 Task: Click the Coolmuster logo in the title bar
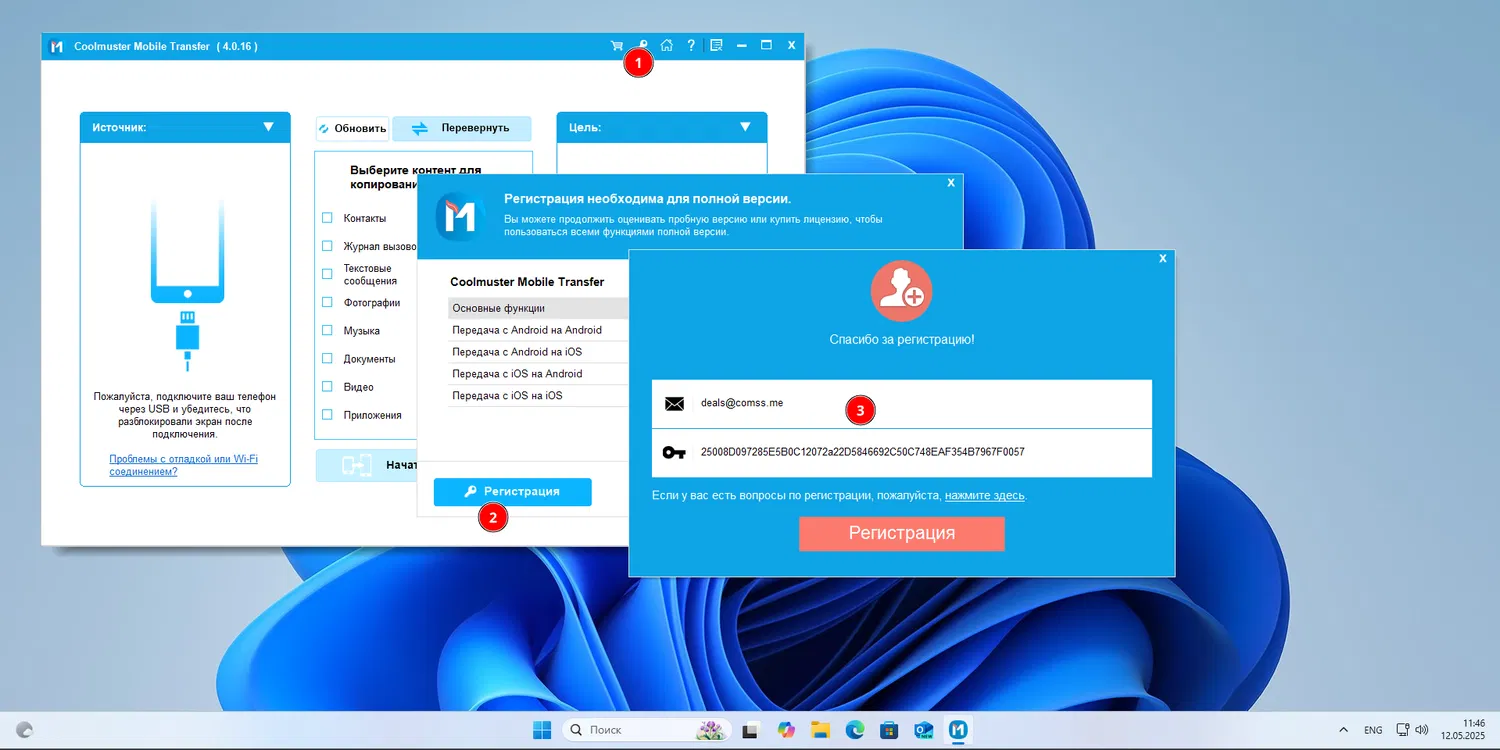(x=57, y=46)
